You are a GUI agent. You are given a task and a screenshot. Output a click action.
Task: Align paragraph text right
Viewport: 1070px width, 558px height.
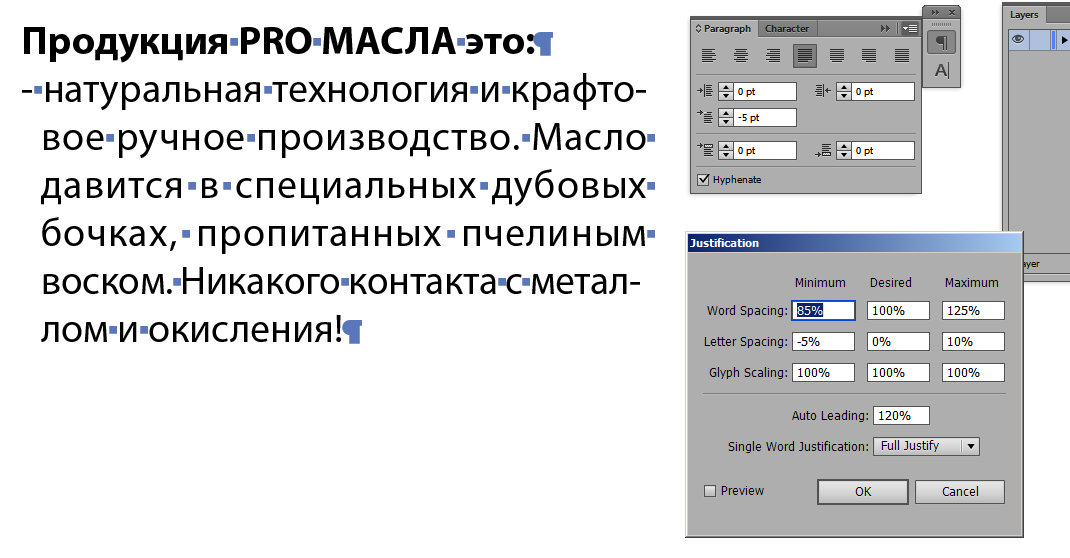point(773,56)
